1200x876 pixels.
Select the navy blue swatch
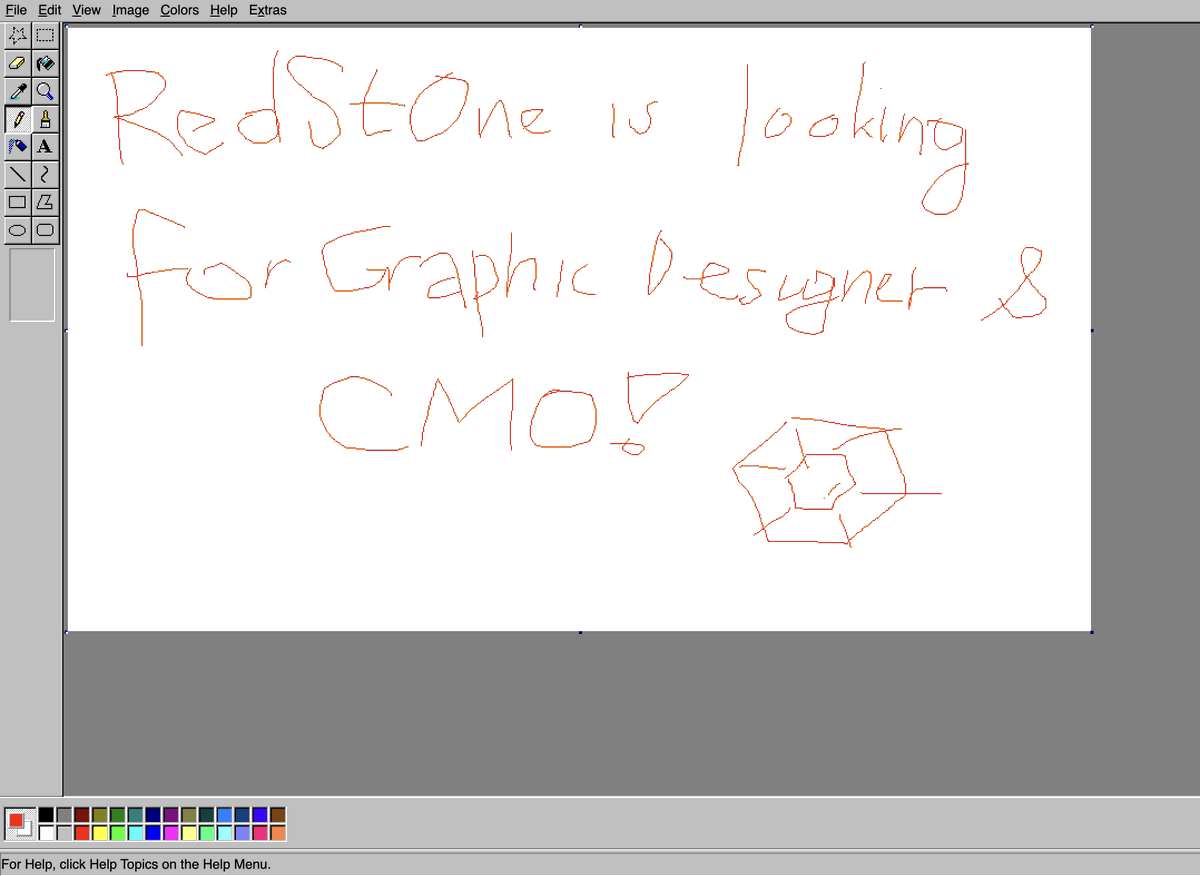click(154, 815)
